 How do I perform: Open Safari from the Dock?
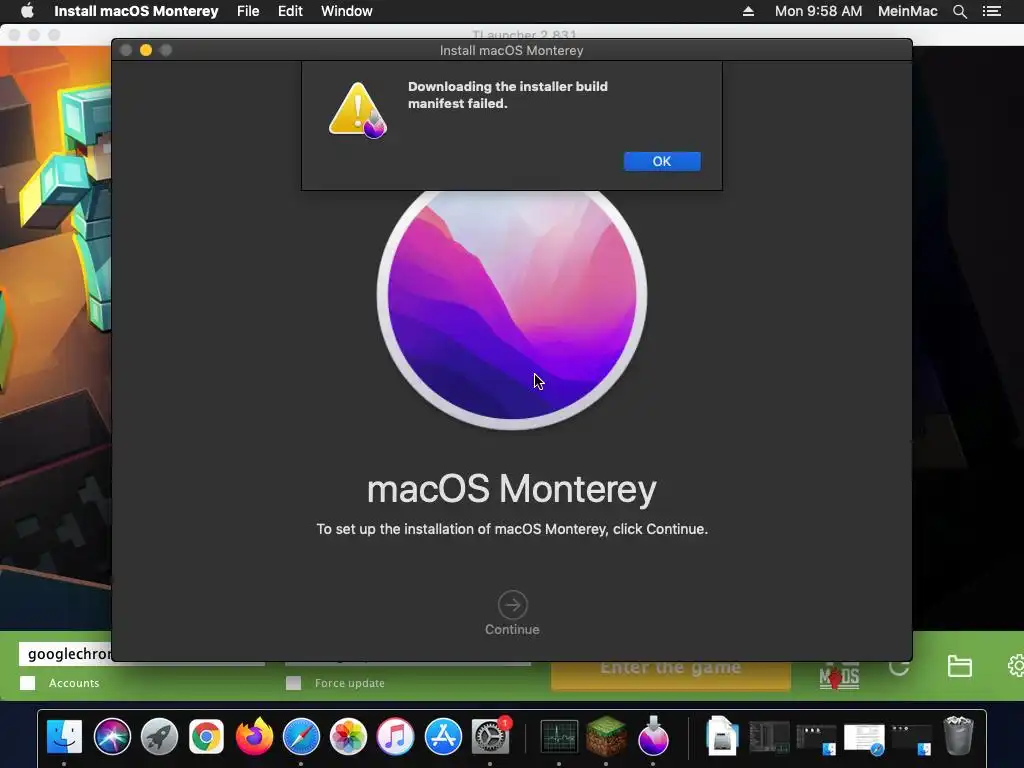[x=301, y=737]
